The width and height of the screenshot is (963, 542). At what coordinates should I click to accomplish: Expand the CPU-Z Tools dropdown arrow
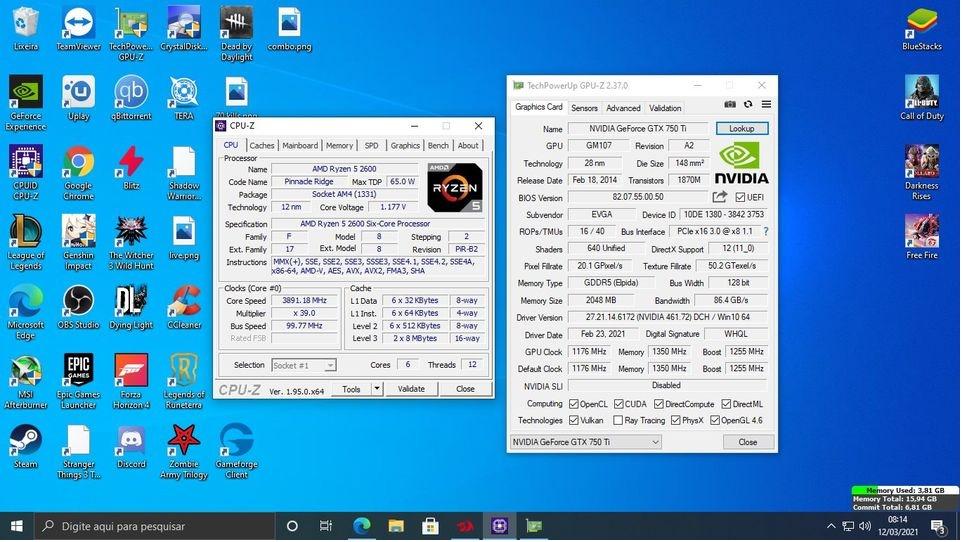coord(377,389)
